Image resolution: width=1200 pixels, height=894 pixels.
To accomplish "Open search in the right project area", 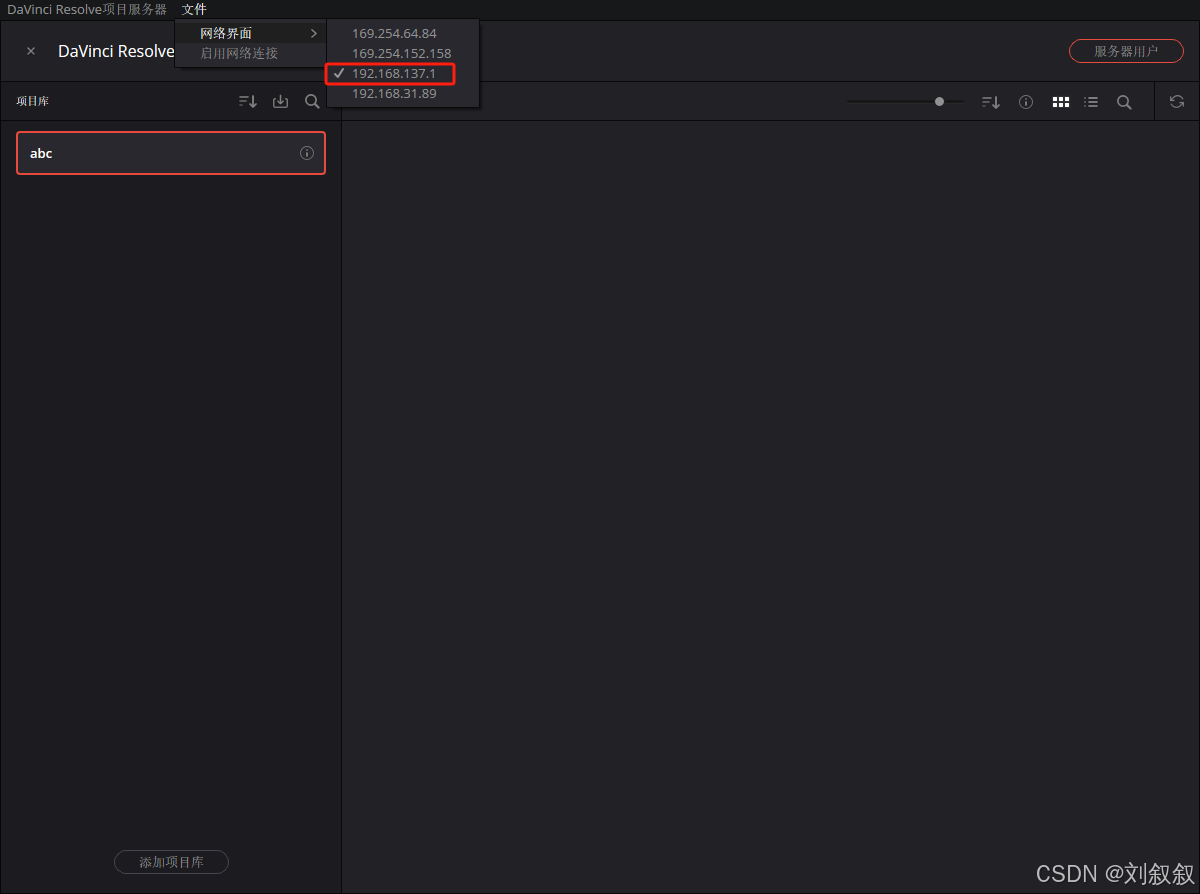I will [1124, 101].
